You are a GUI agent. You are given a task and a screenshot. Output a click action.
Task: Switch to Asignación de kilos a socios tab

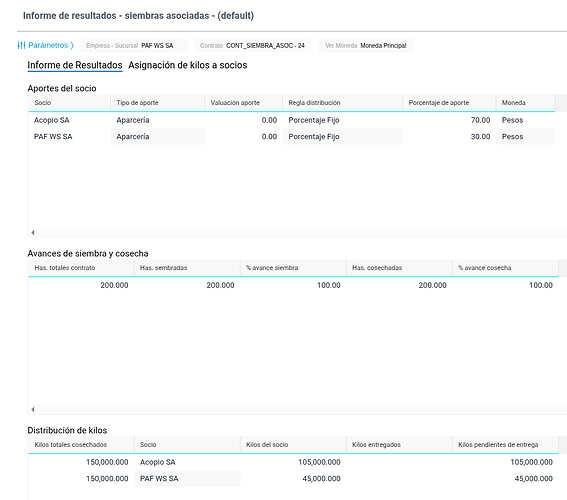click(188, 65)
